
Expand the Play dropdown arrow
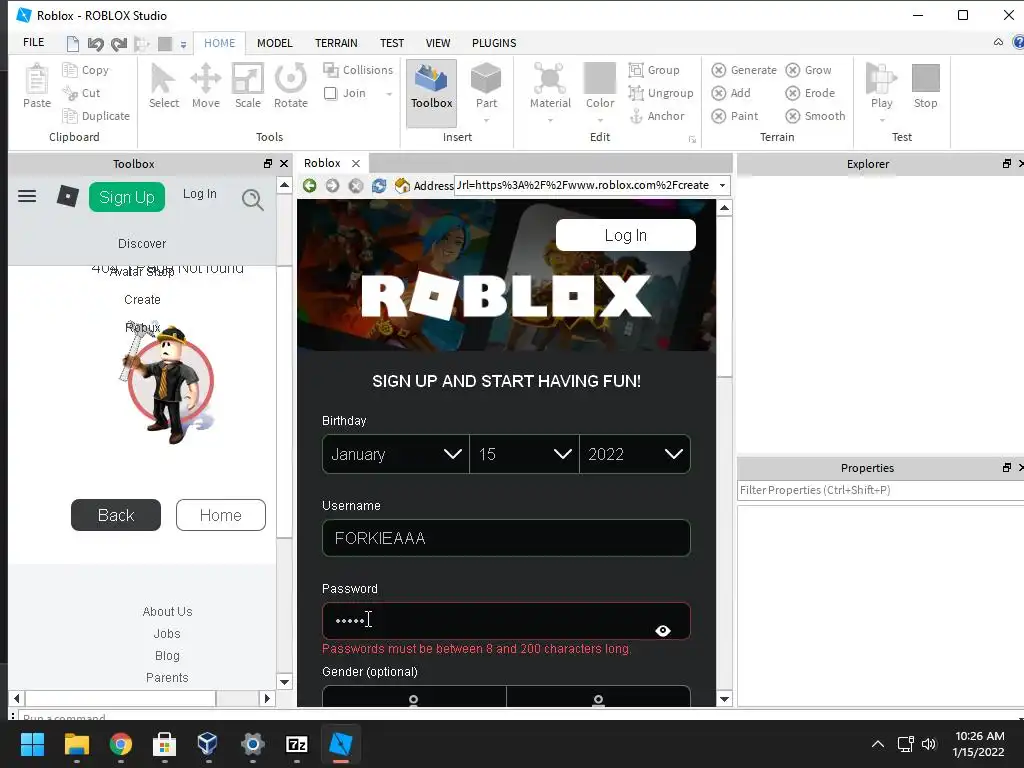click(882, 120)
